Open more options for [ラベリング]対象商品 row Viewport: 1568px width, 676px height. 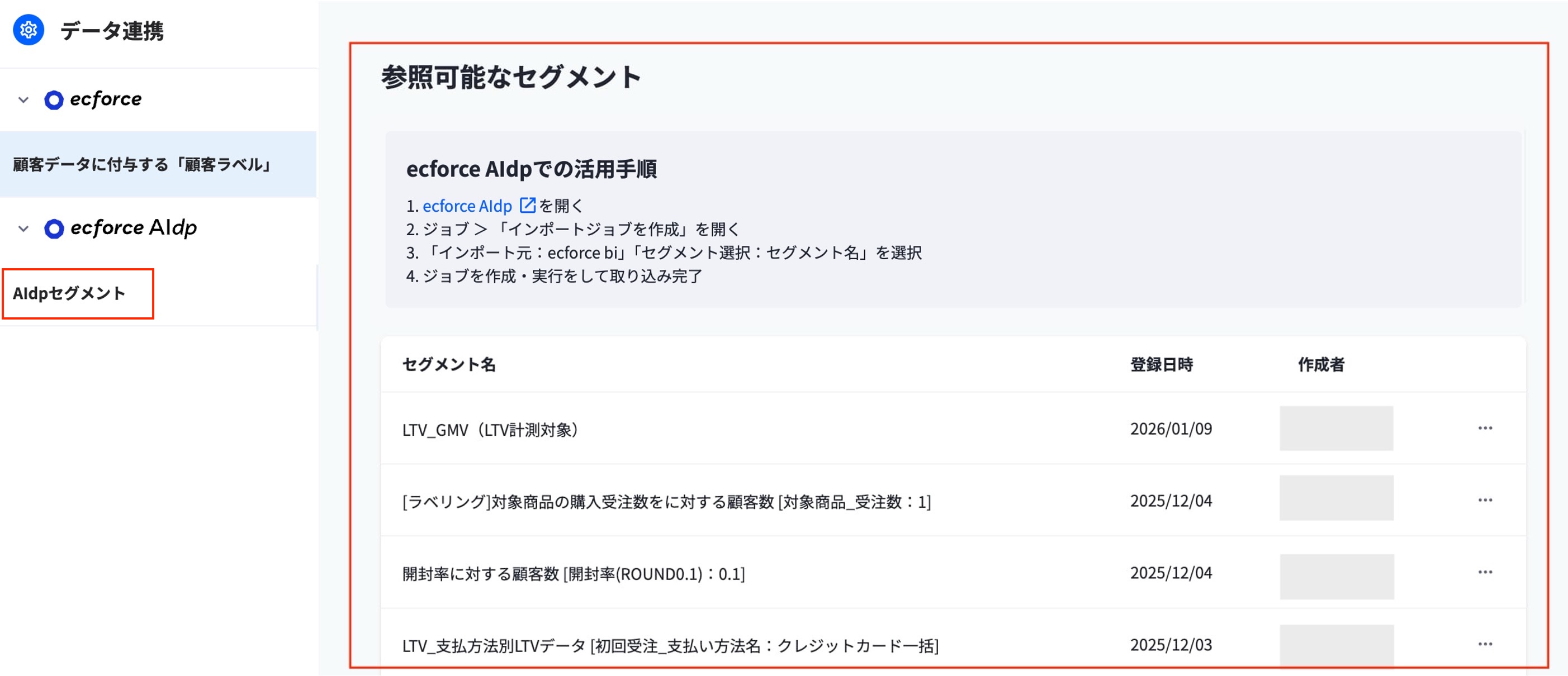[x=1485, y=500]
